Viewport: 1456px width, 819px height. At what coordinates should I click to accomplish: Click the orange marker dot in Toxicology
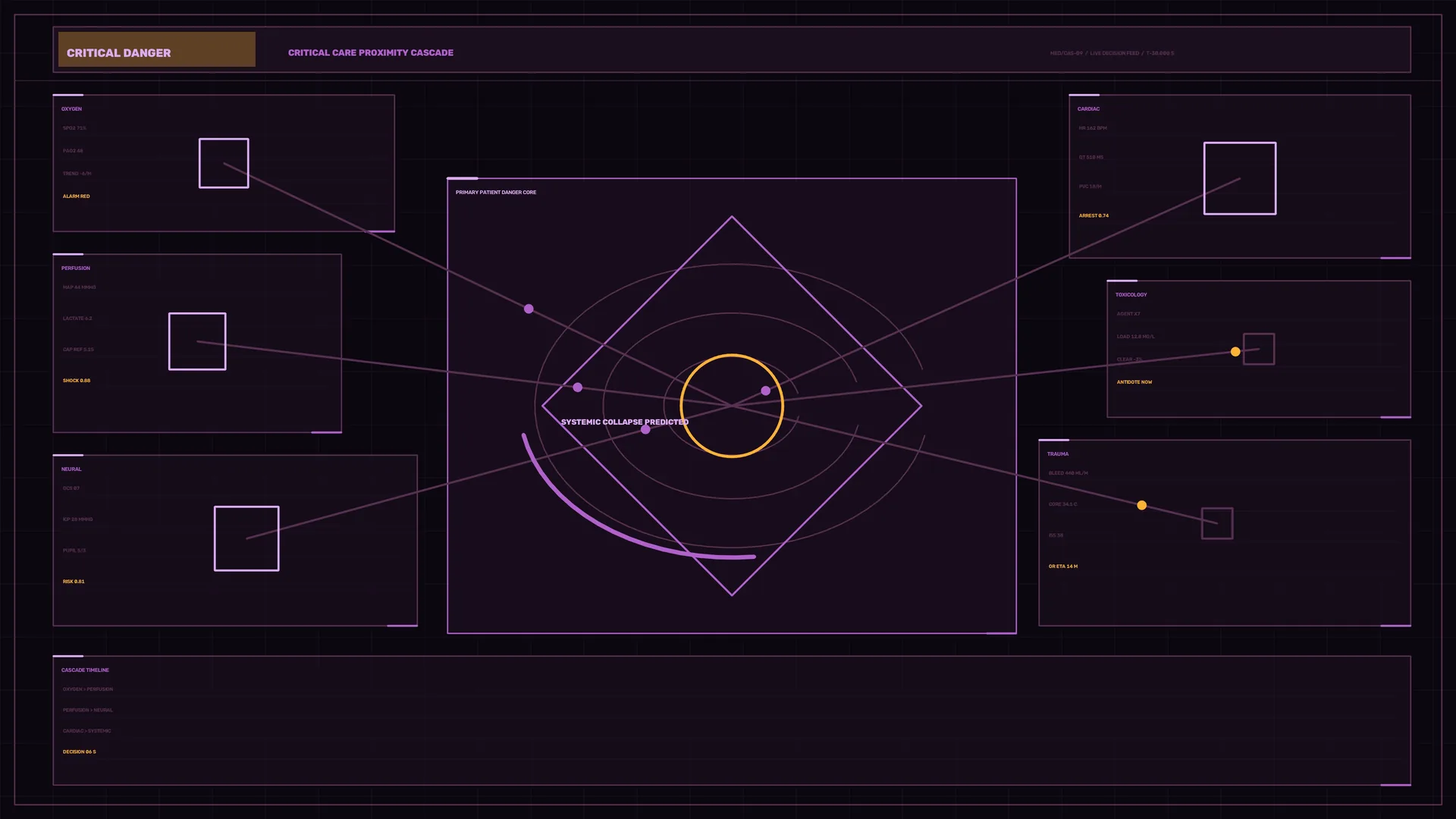[1235, 352]
